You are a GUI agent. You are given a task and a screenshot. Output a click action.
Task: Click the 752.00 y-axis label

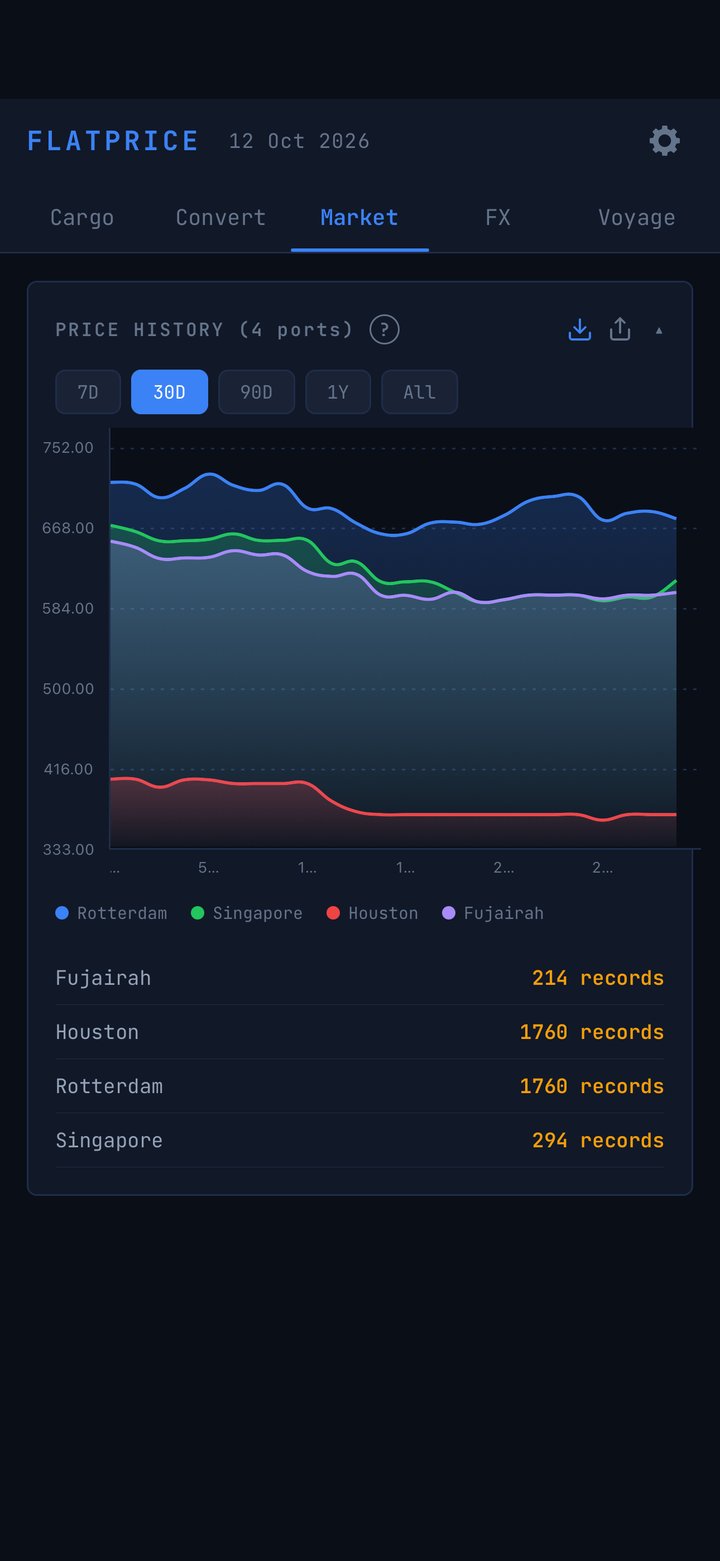pyautogui.click(x=68, y=447)
